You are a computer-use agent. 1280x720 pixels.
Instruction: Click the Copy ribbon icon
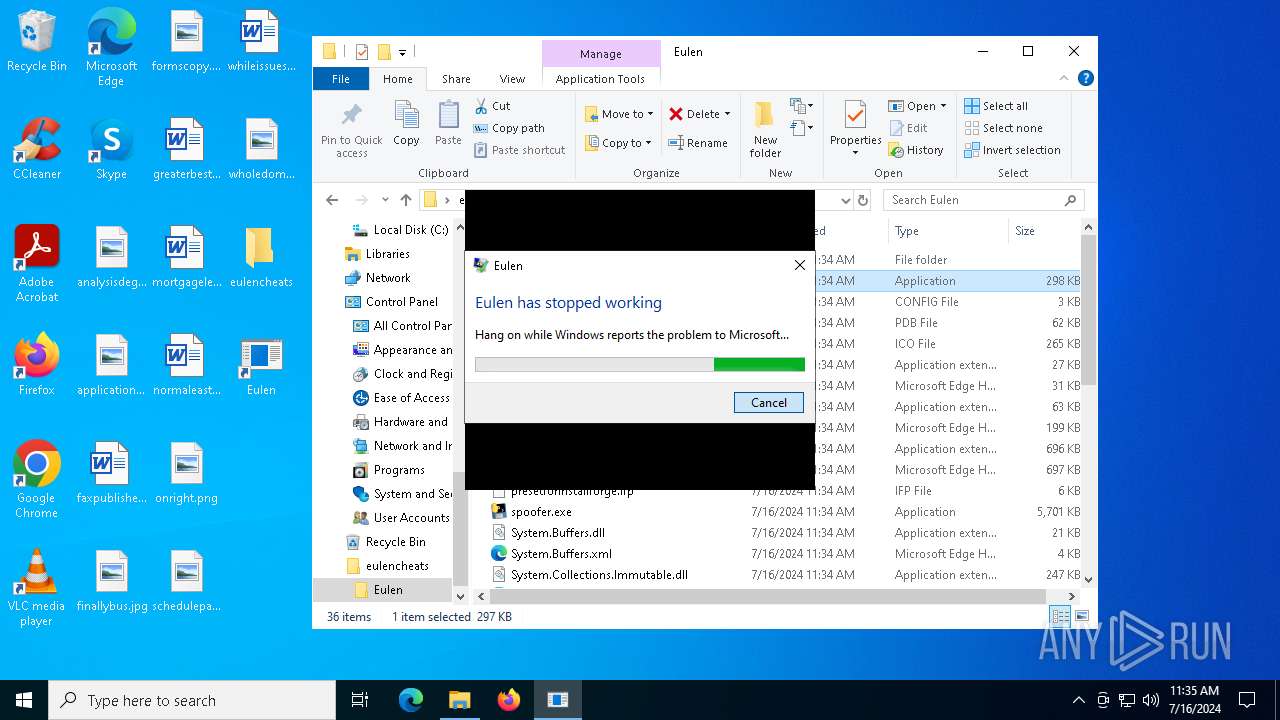click(406, 124)
